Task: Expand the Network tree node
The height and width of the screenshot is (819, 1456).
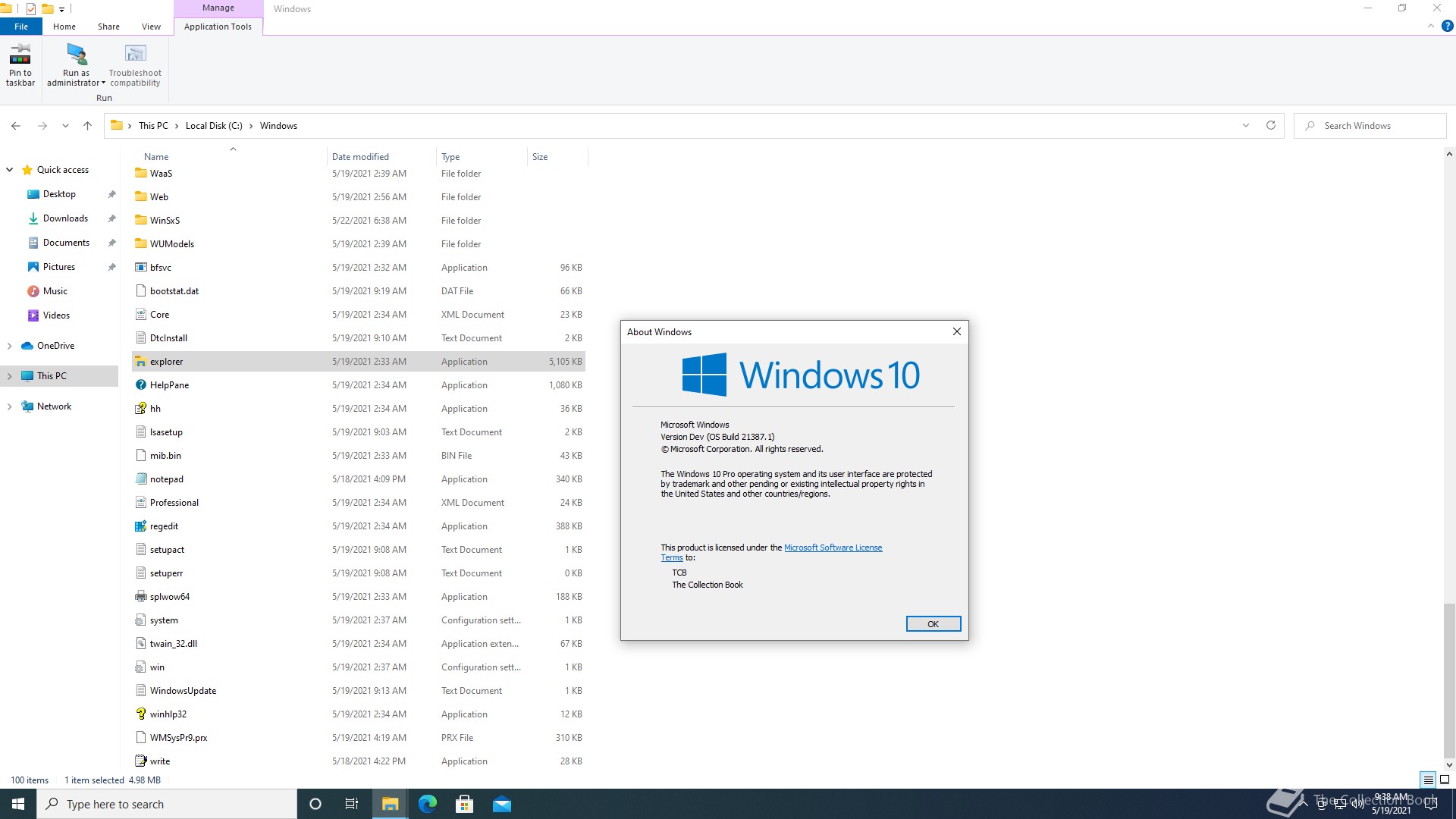Action: (x=10, y=406)
